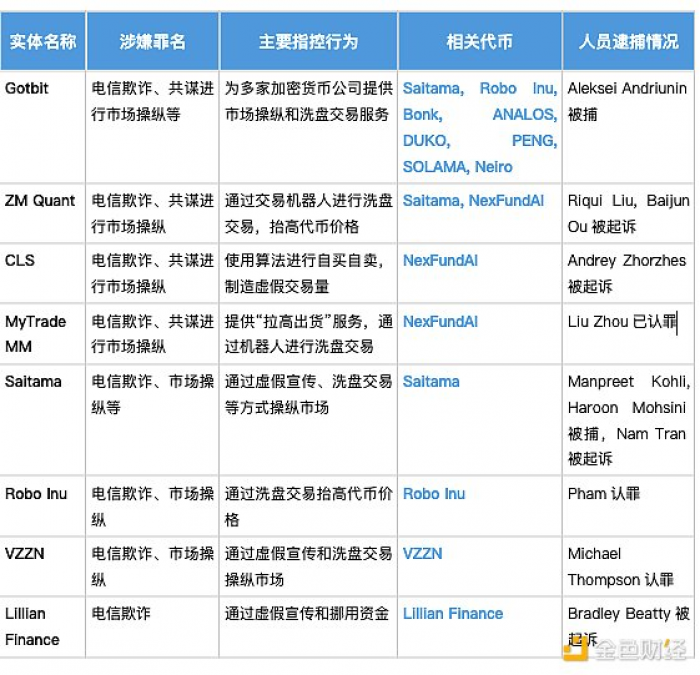Click VZZN row charge cell
The height and width of the screenshot is (675, 700).
152,567
